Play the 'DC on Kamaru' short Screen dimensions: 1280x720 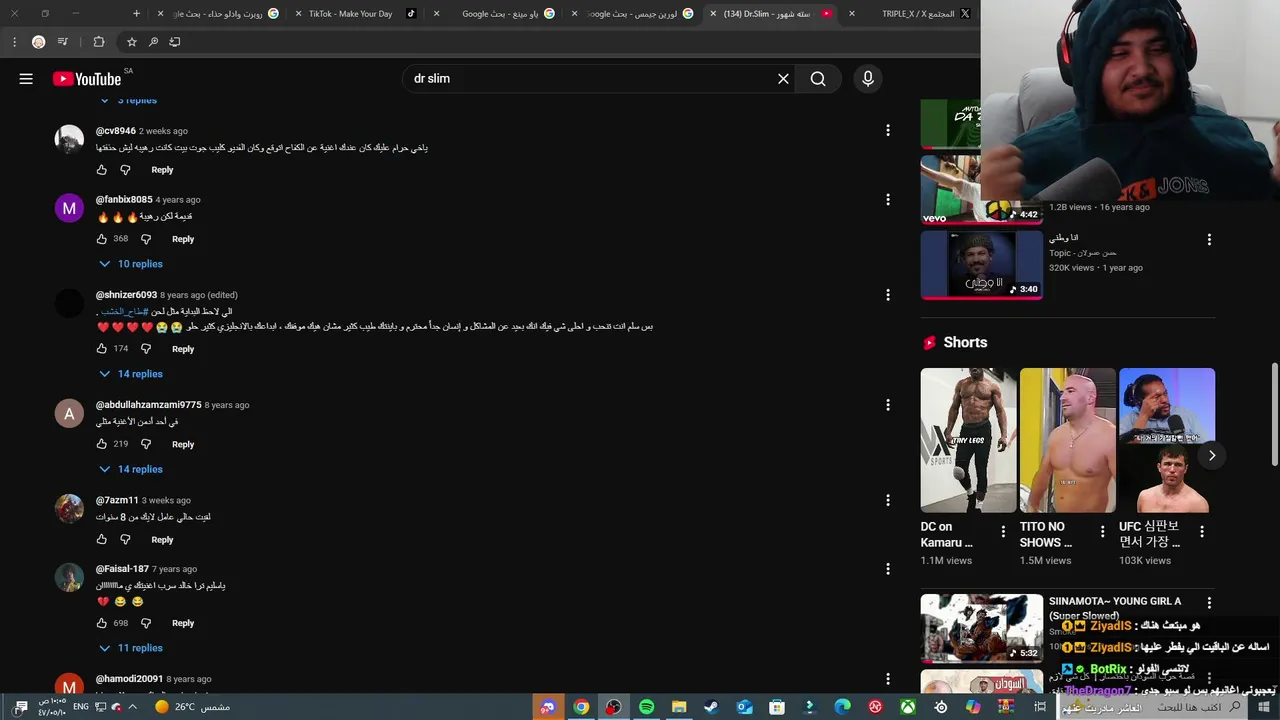[968, 440]
